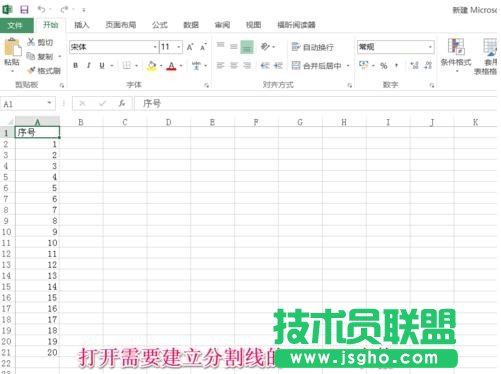The height and width of the screenshot is (374, 501).
Task: Open the 字体 font group dialog launcher
Action: [x=206, y=86]
